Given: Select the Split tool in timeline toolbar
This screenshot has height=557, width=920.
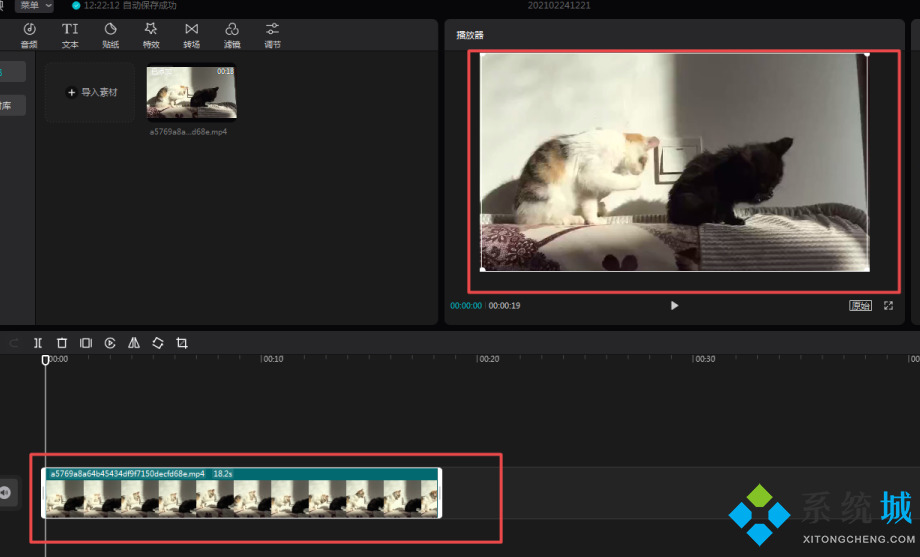Looking at the screenshot, I should [38, 343].
